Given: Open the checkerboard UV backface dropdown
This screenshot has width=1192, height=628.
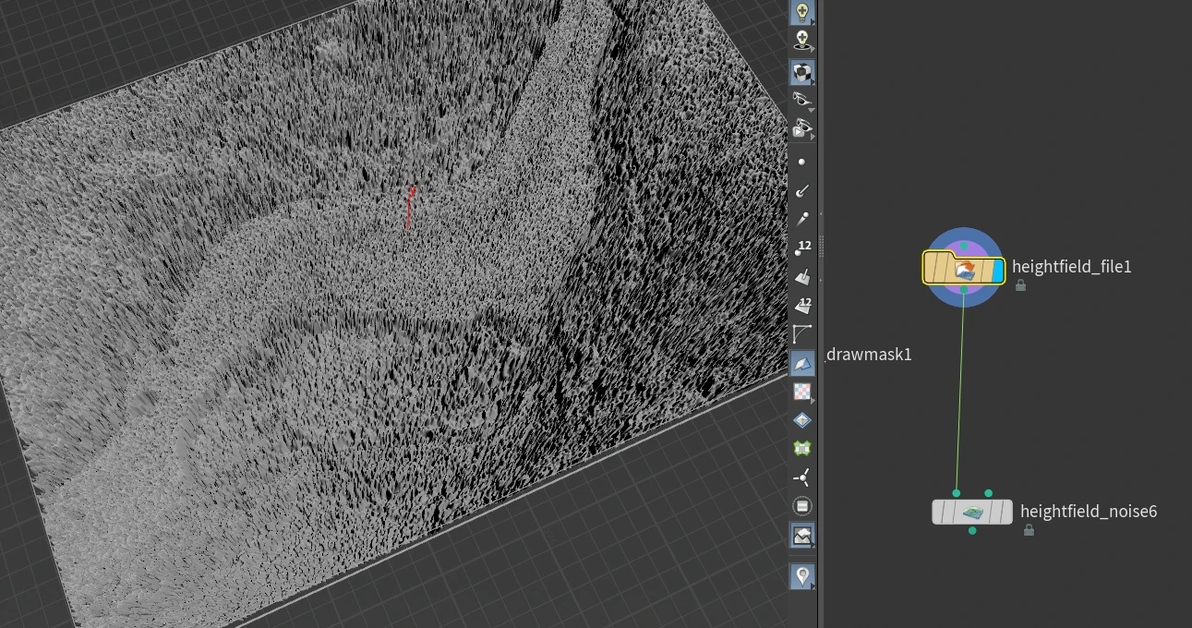Looking at the screenshot, I should click(x=801, y=392).
